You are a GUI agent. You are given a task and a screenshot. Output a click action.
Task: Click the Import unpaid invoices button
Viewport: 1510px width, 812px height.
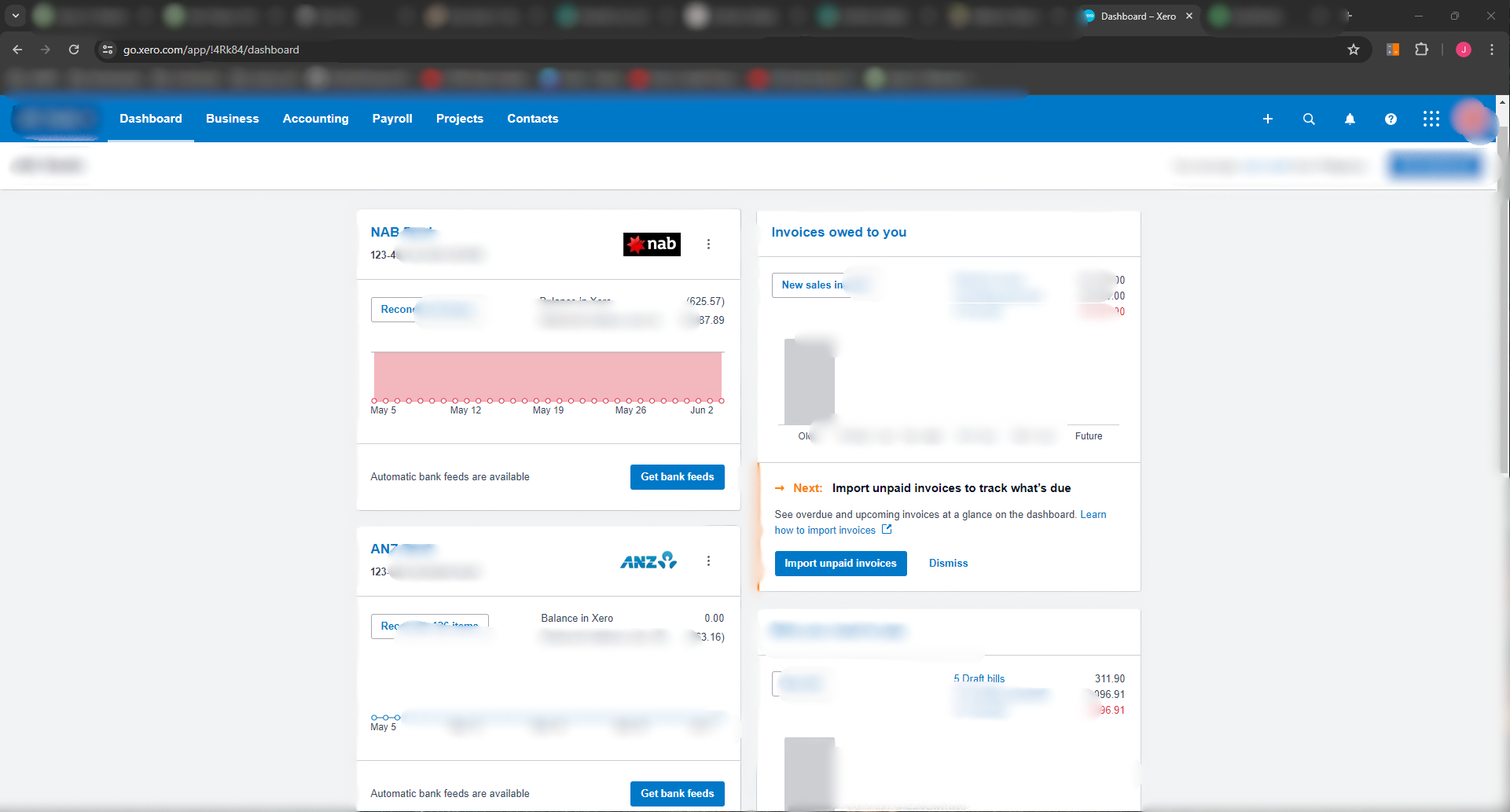tap(840, 564)
